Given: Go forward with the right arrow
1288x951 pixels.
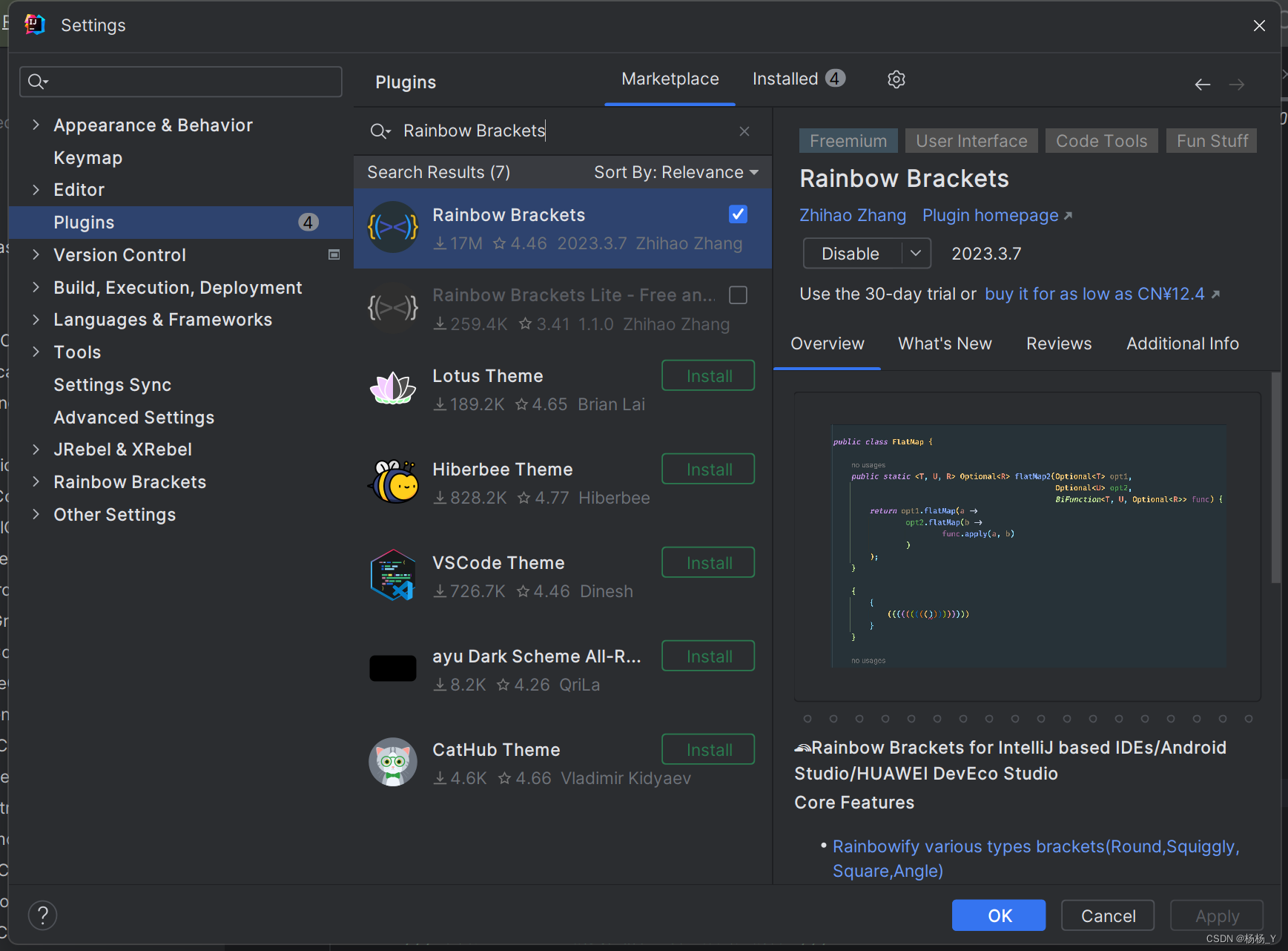Looking at the screenshot, I should tap(1237, 85).
